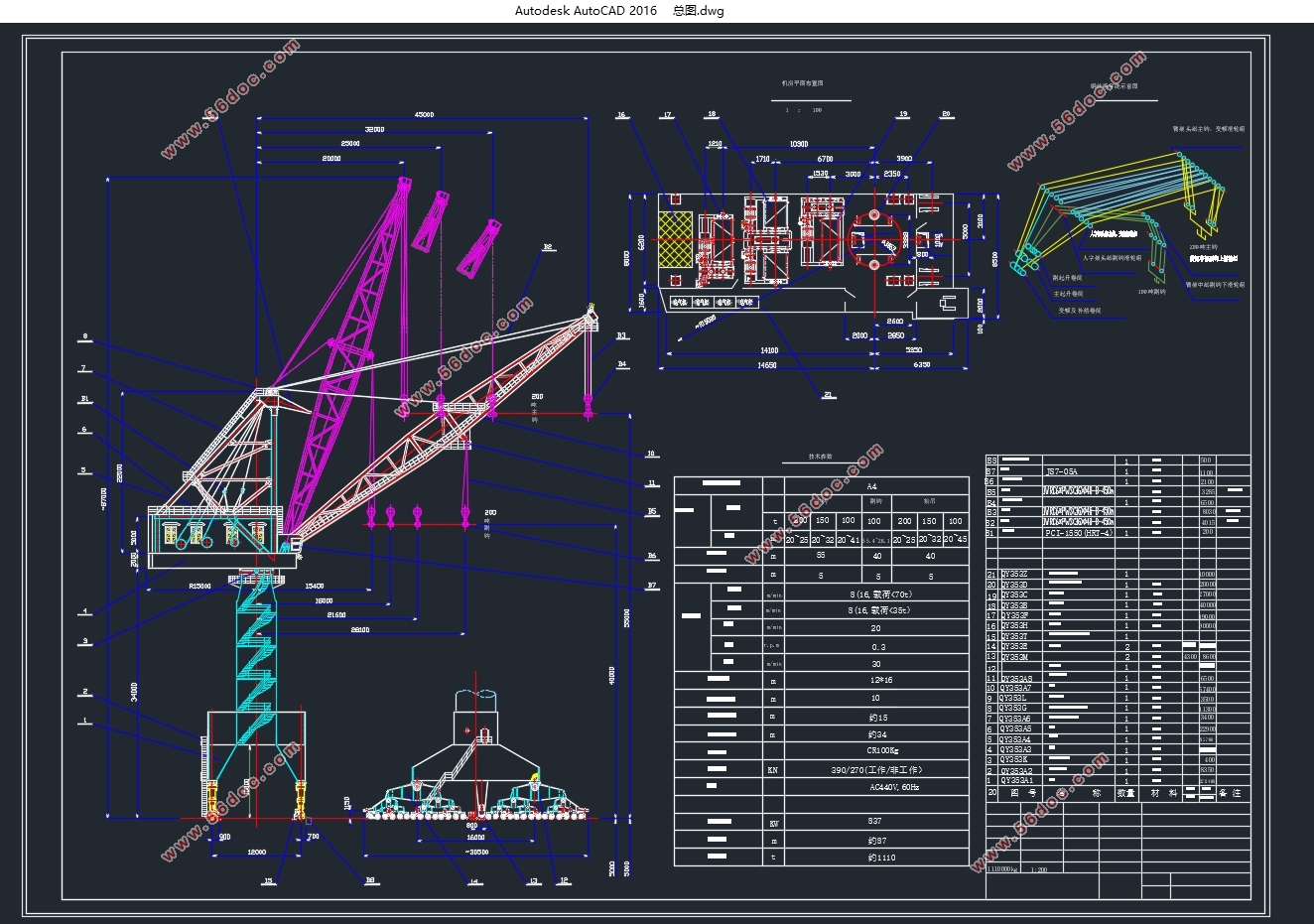Pick callout number 16 above machinery plan
Viewport: 1314px width, 924px height.
click(621, 116)
